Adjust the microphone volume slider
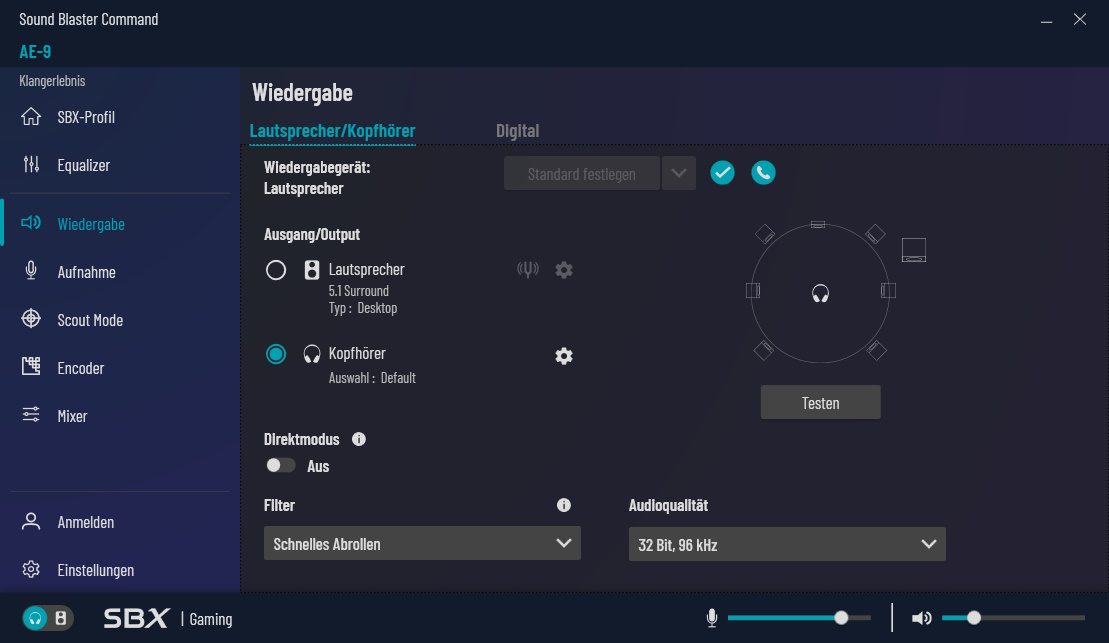This screenshot has width=1109, height=643. (799, 618)
